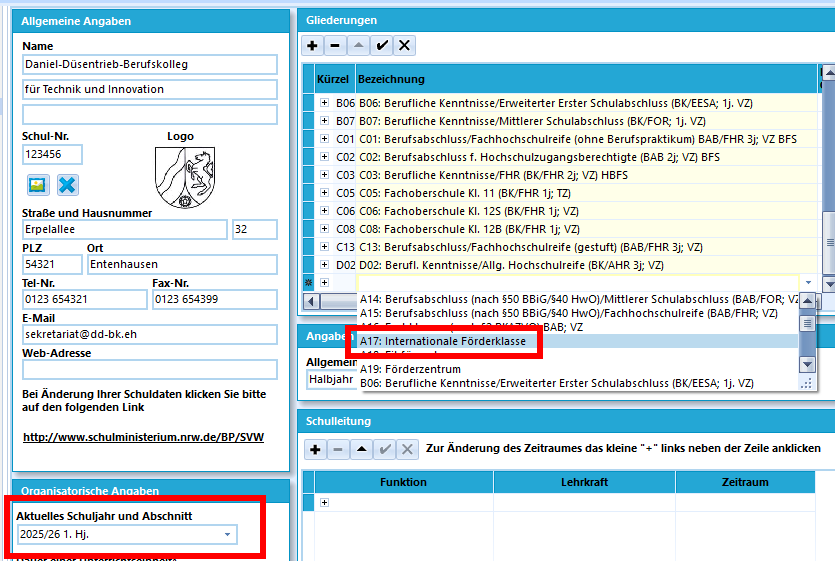Expand the D02 Allg. Hochschulreife row
Image resolution: width=835 pixels, height=561 pixels.
(324, 265)
